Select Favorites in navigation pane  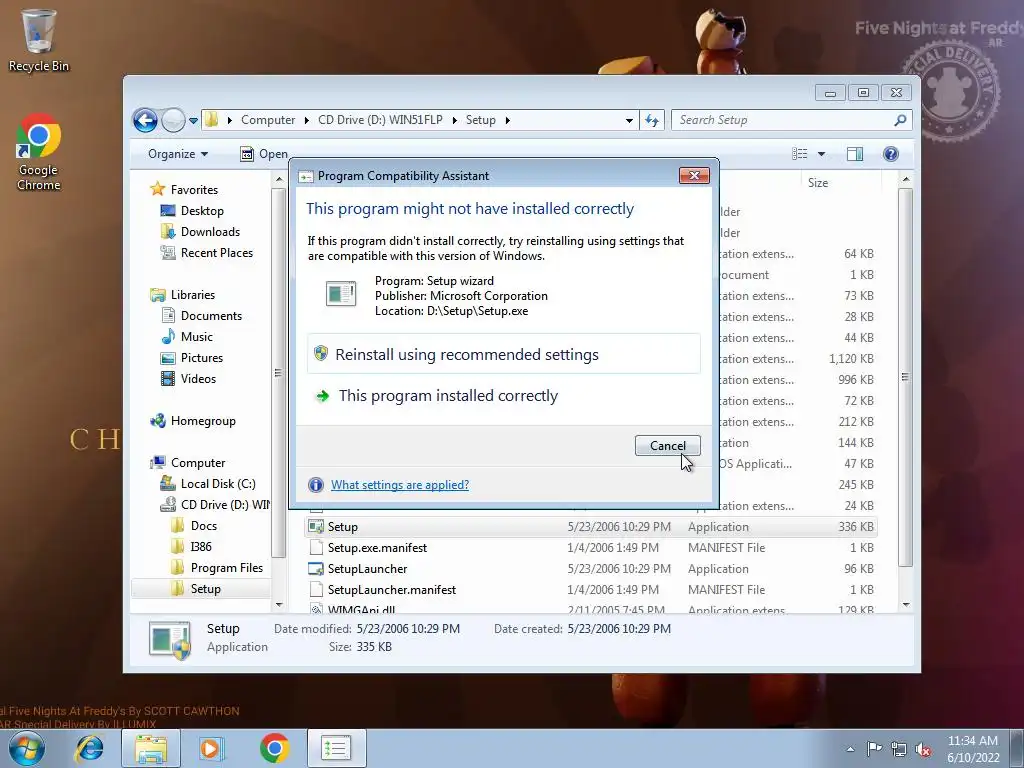pyautogui.click(x=194, y=189)
